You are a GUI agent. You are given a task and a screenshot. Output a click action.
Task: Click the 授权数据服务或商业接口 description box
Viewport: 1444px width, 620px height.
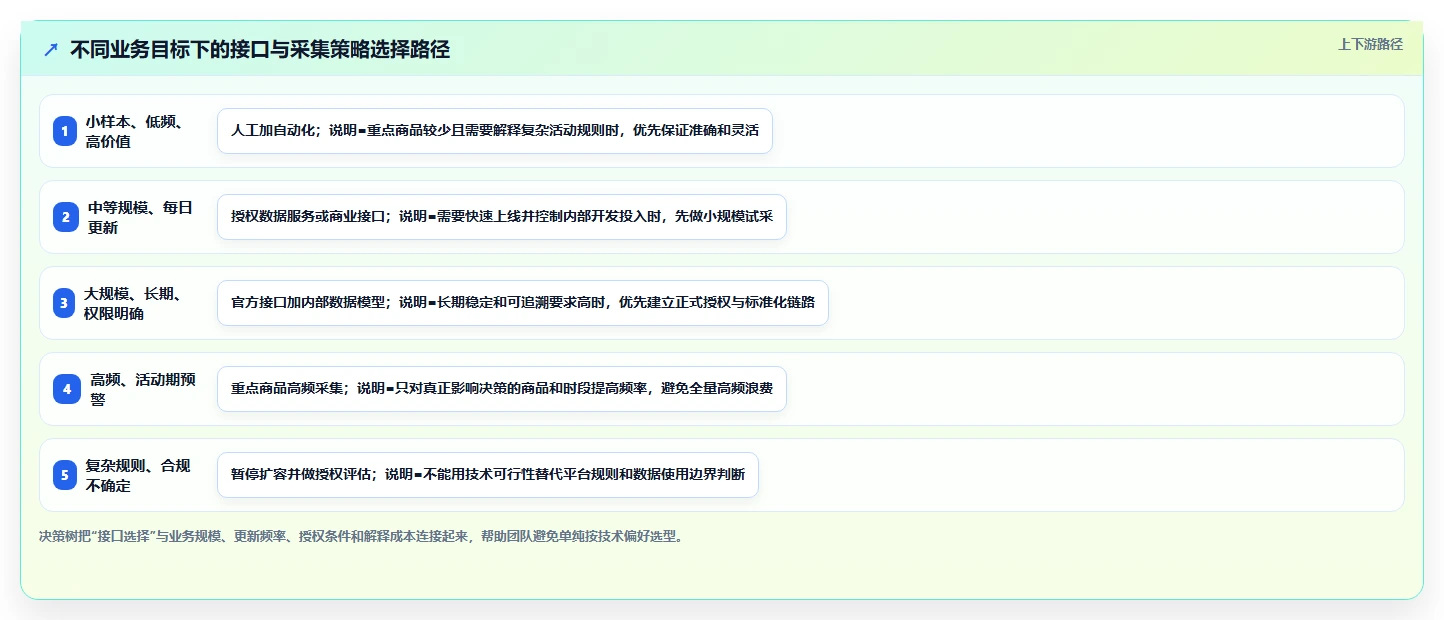pos(502,217)
